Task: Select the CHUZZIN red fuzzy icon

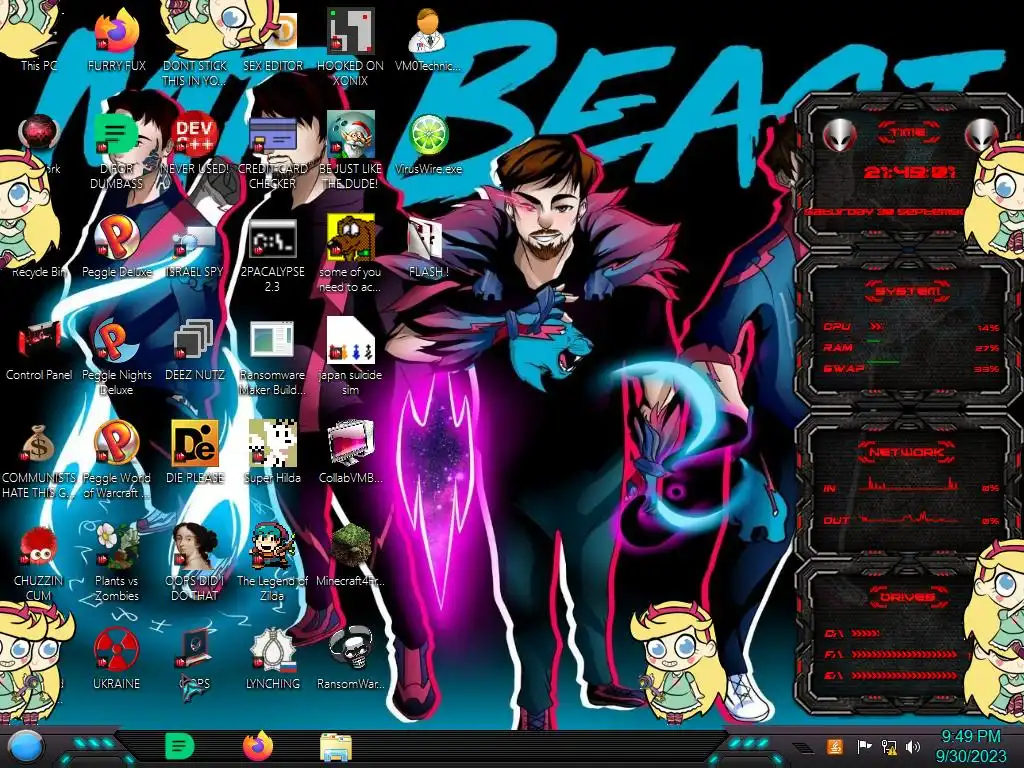Action: pyautogui.click(x=39, y=562)
